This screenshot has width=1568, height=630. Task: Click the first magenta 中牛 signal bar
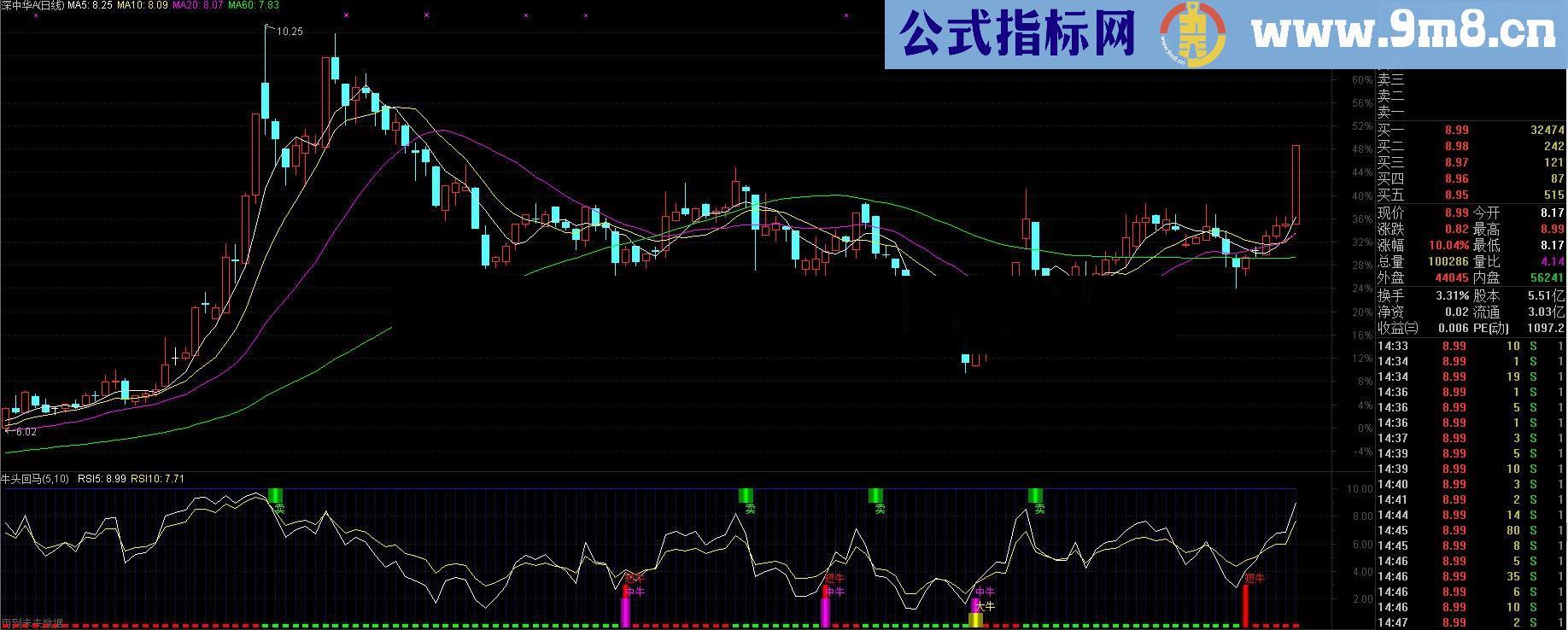pos(625,612)
